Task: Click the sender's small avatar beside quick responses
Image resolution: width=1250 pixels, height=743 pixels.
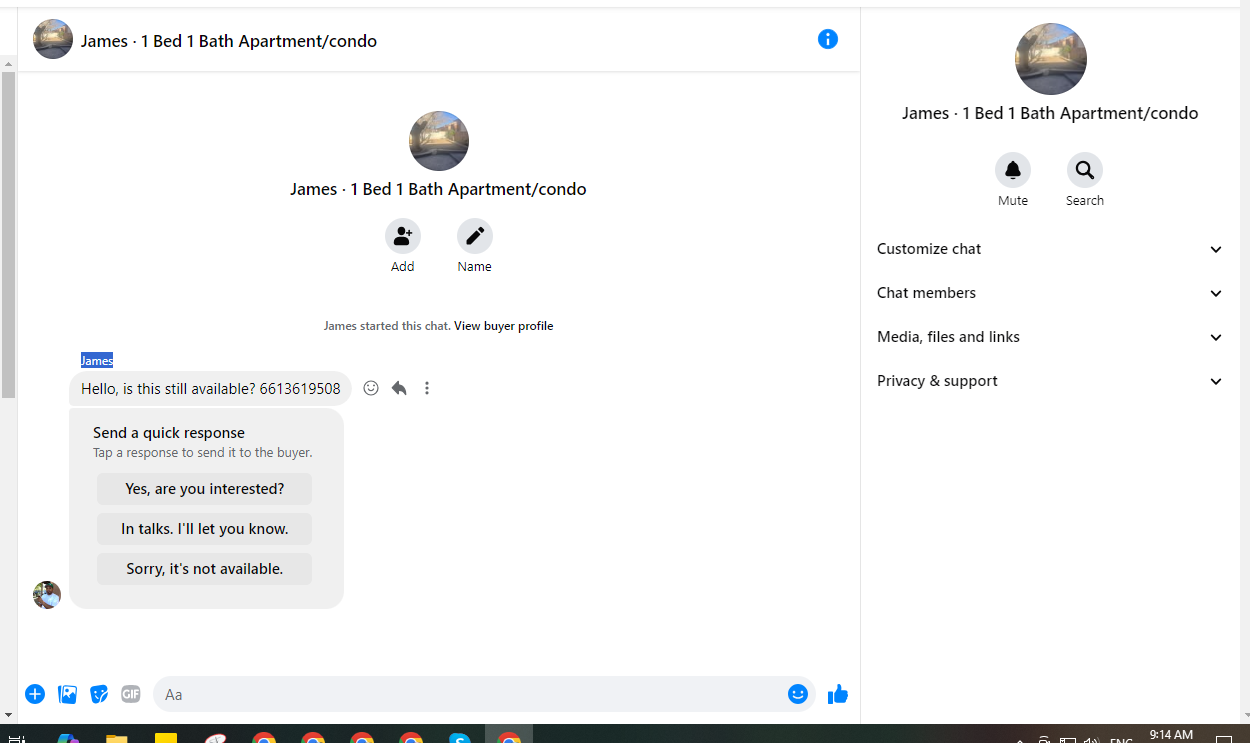Action: pyautogui.click(x=47, y=595)
